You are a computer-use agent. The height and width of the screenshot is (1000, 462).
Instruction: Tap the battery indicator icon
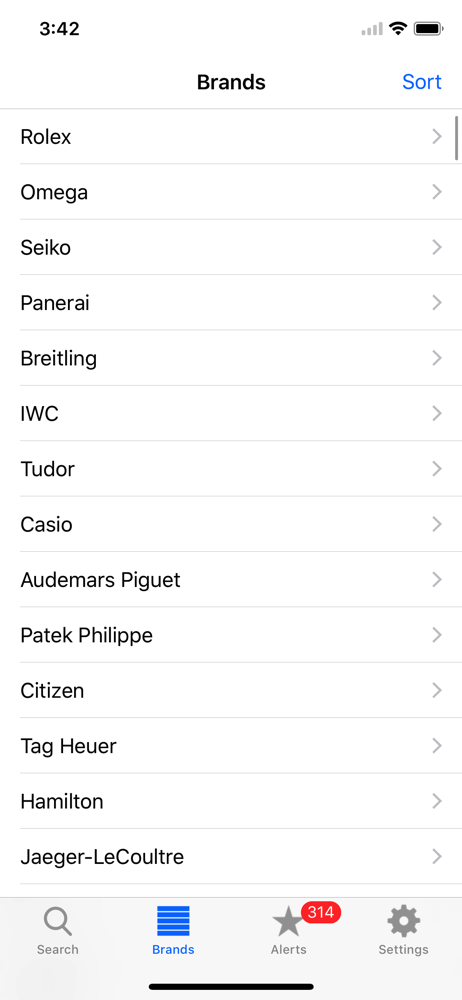428,28
